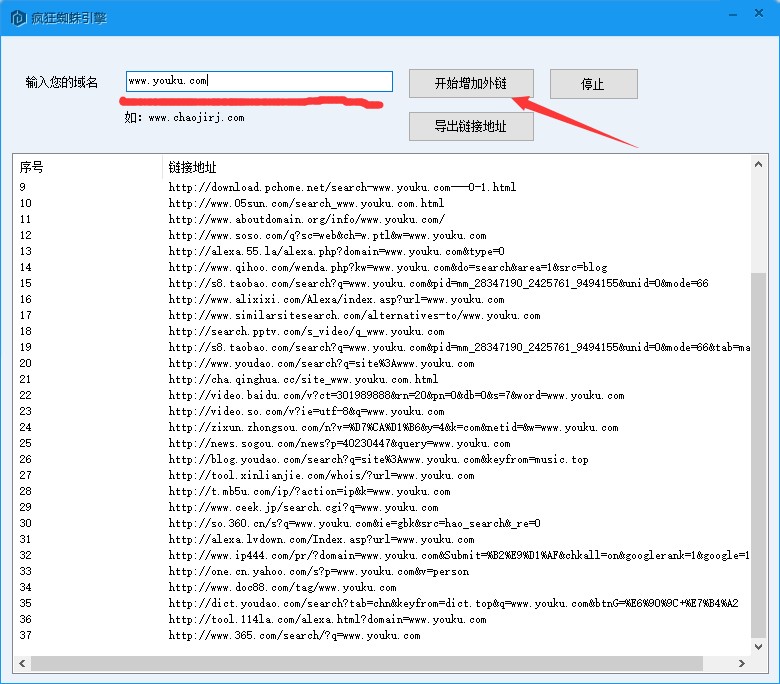Select row 23 video.so.com link
This screenshot has width=780, height=684.
[x=306, y=411]
